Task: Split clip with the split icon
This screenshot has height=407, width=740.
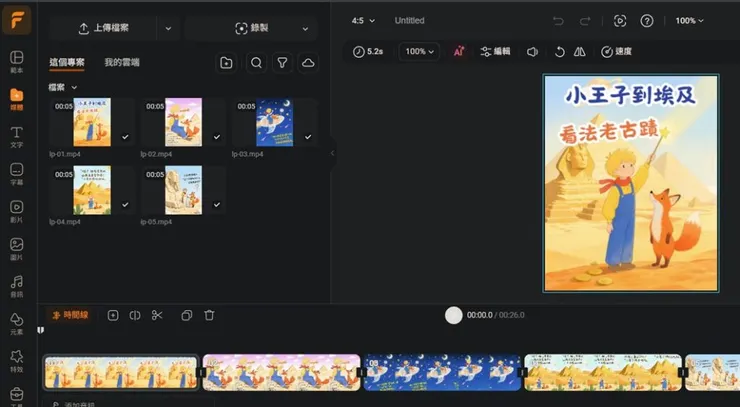Action: tap(135, 315)
